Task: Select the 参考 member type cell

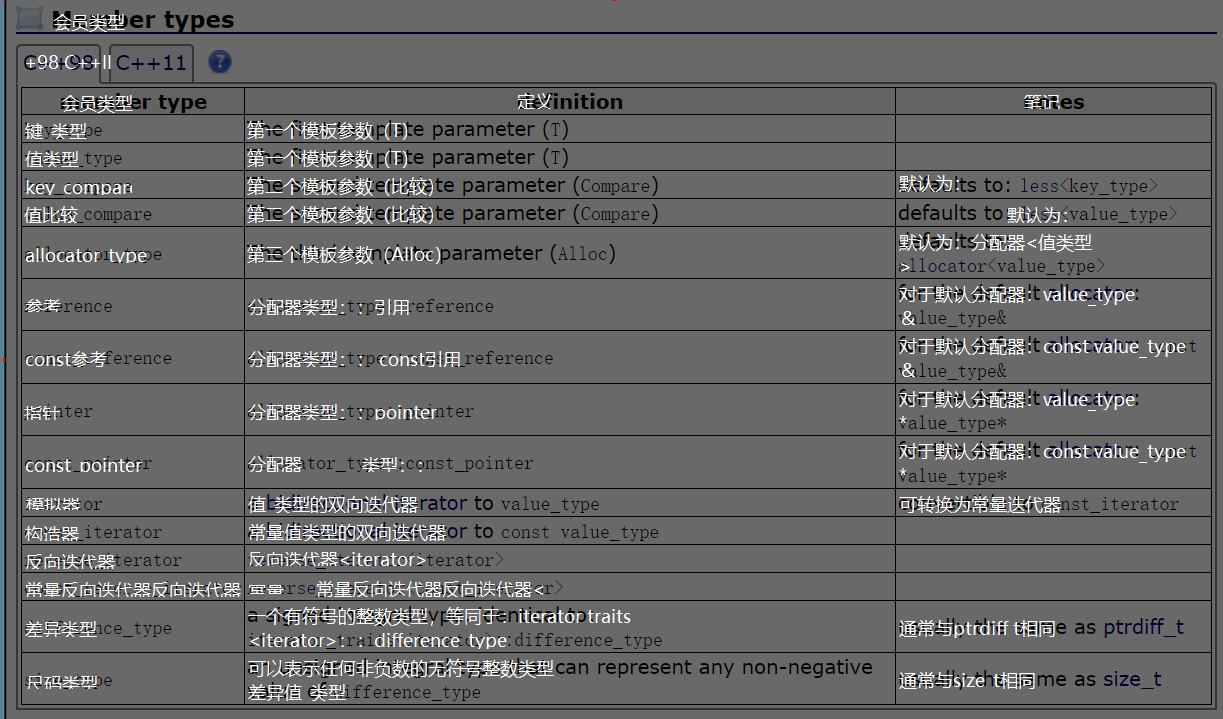Action: coord(133,306)
